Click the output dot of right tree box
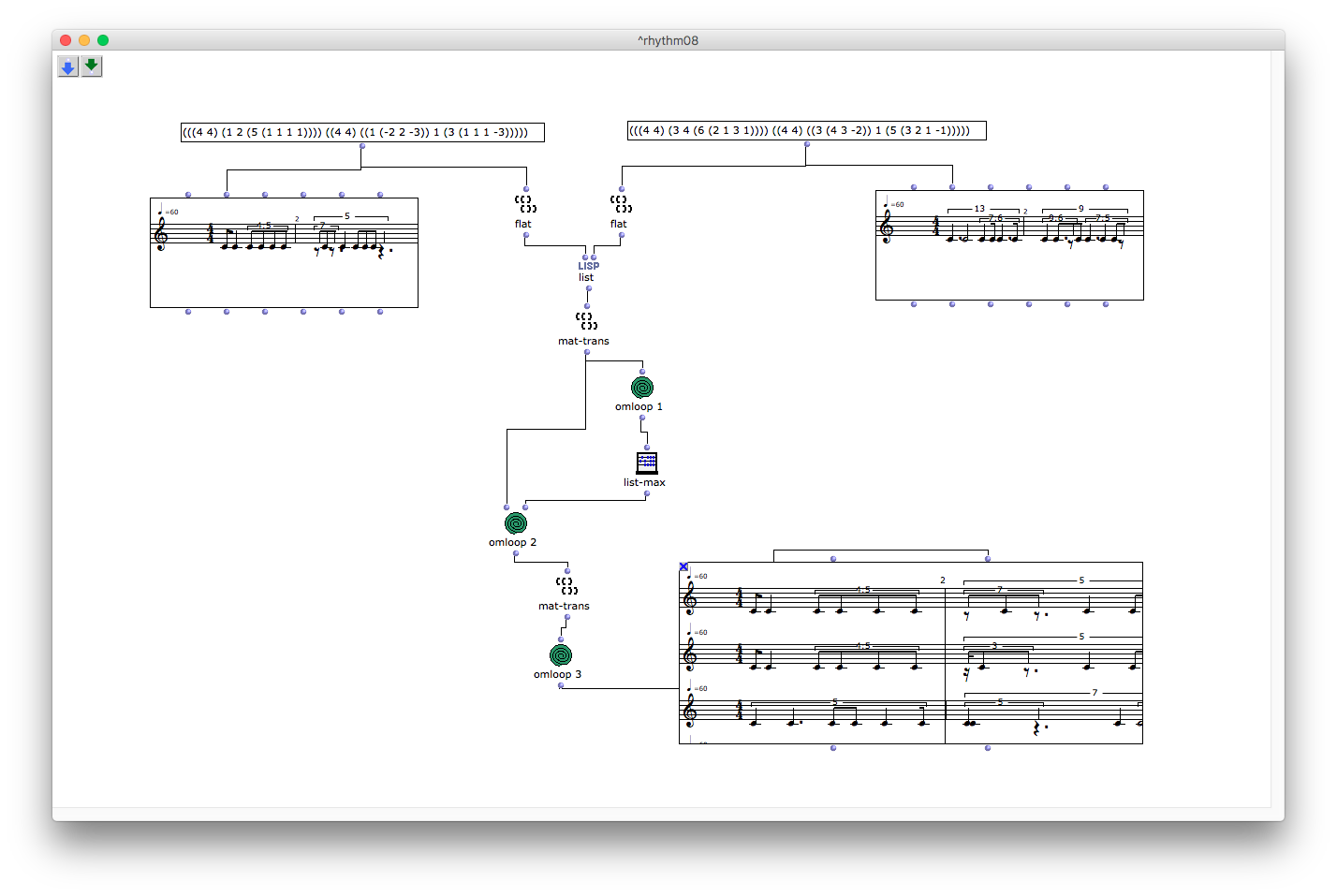Viewport: 1337px width, 896px height. pyautogui.click(x=806, y=144)
